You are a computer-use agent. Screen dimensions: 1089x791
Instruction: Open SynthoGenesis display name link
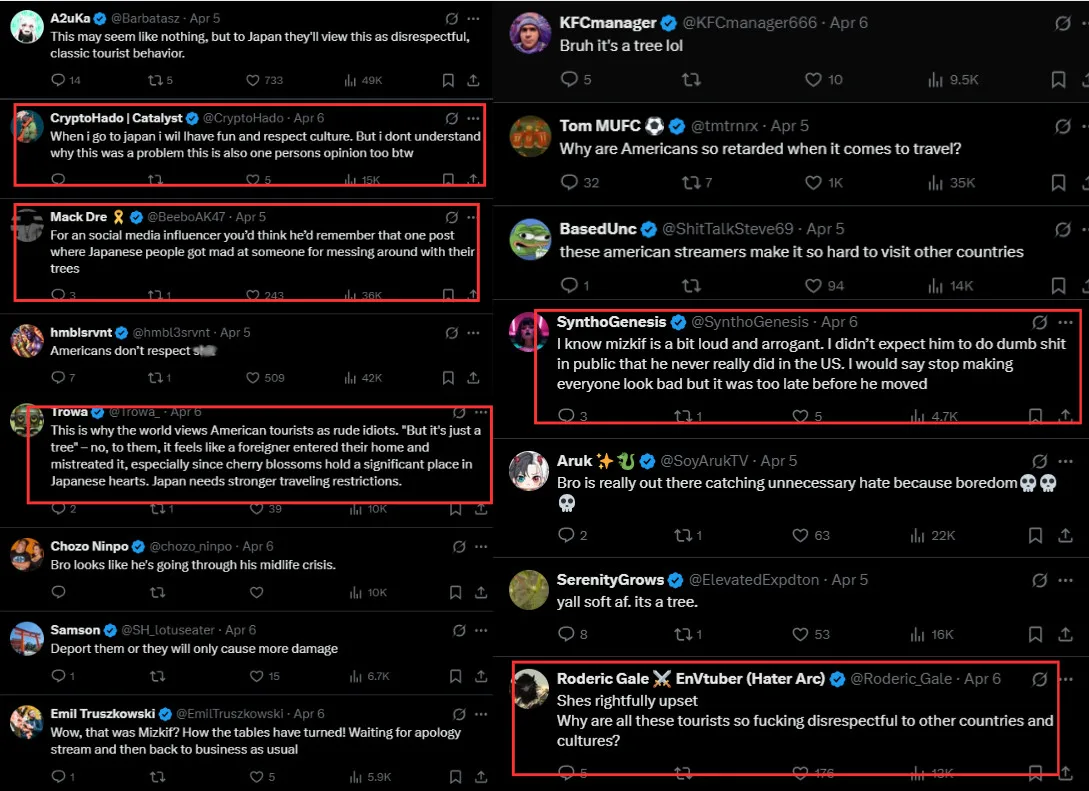click(611, 322)
